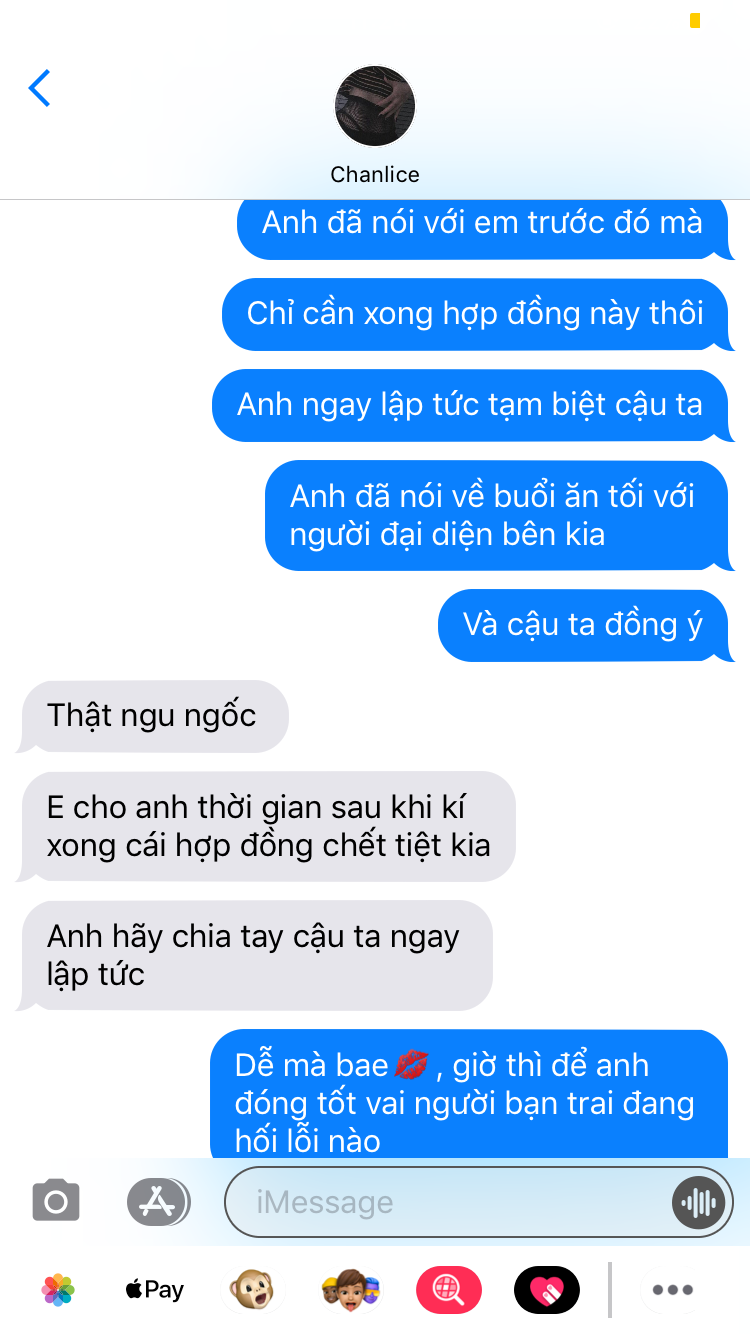Tap the Chanlice contact name
The width and height of the screenshot is (750, 1334).
click(375, 174)
